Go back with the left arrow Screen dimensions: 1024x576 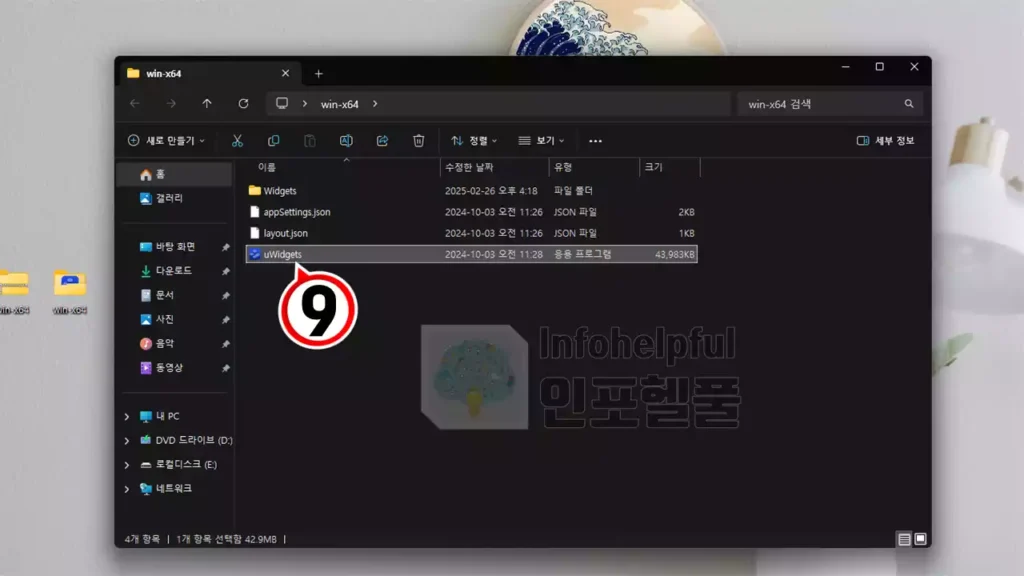[135, 104]
